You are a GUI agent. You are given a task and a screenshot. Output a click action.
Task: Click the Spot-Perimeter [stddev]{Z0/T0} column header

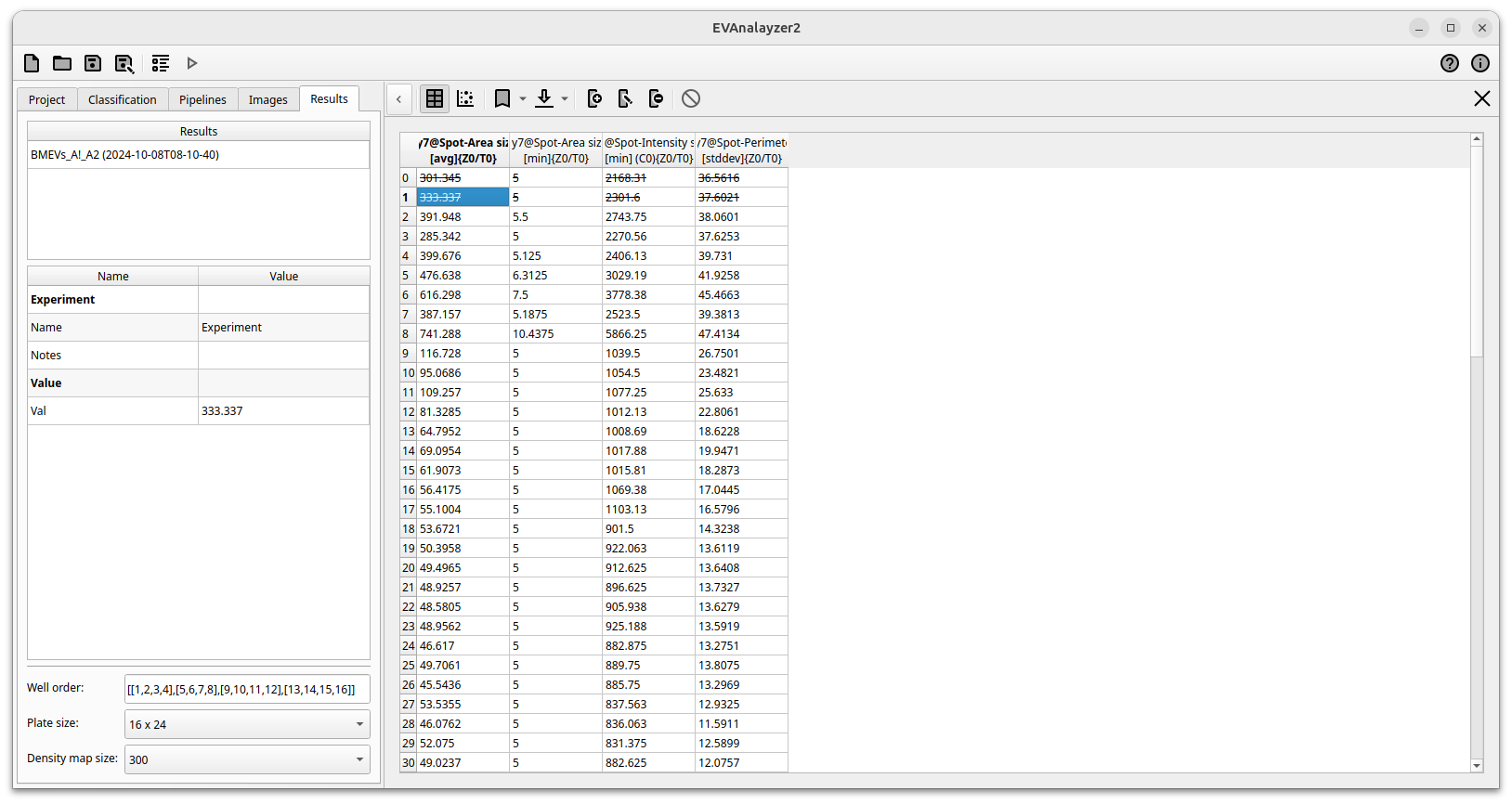(741, 150)
